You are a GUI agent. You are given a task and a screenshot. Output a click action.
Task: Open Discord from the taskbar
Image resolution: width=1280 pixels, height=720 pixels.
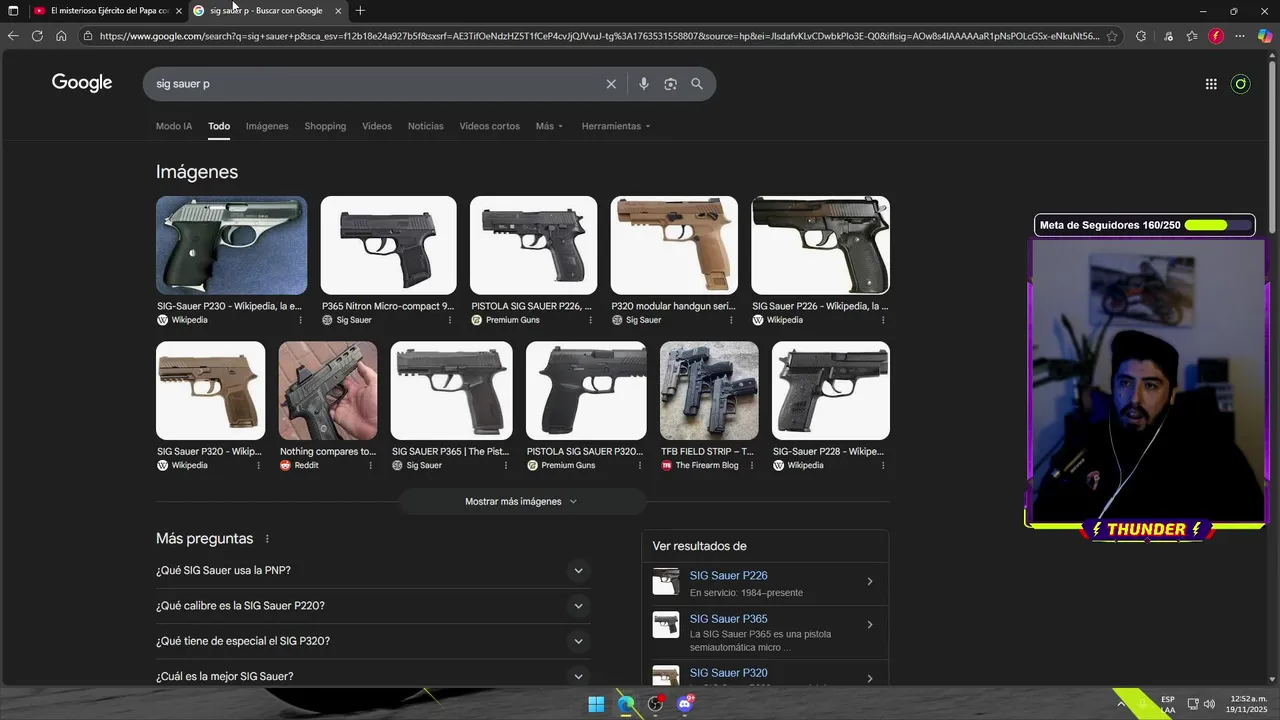[686, 704]
